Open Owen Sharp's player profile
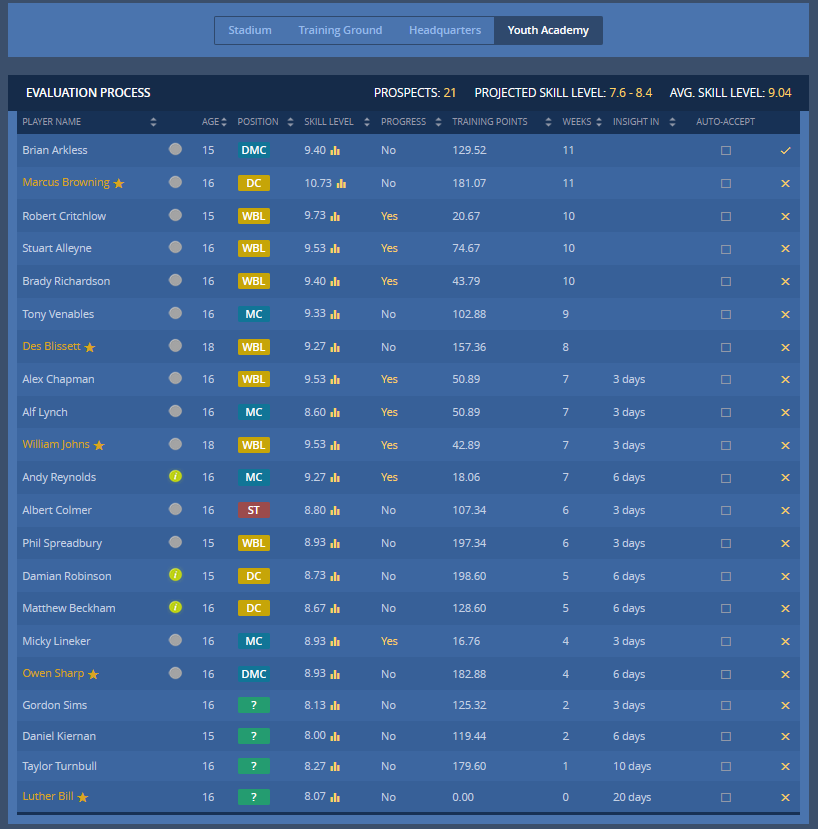 (53, 674)
